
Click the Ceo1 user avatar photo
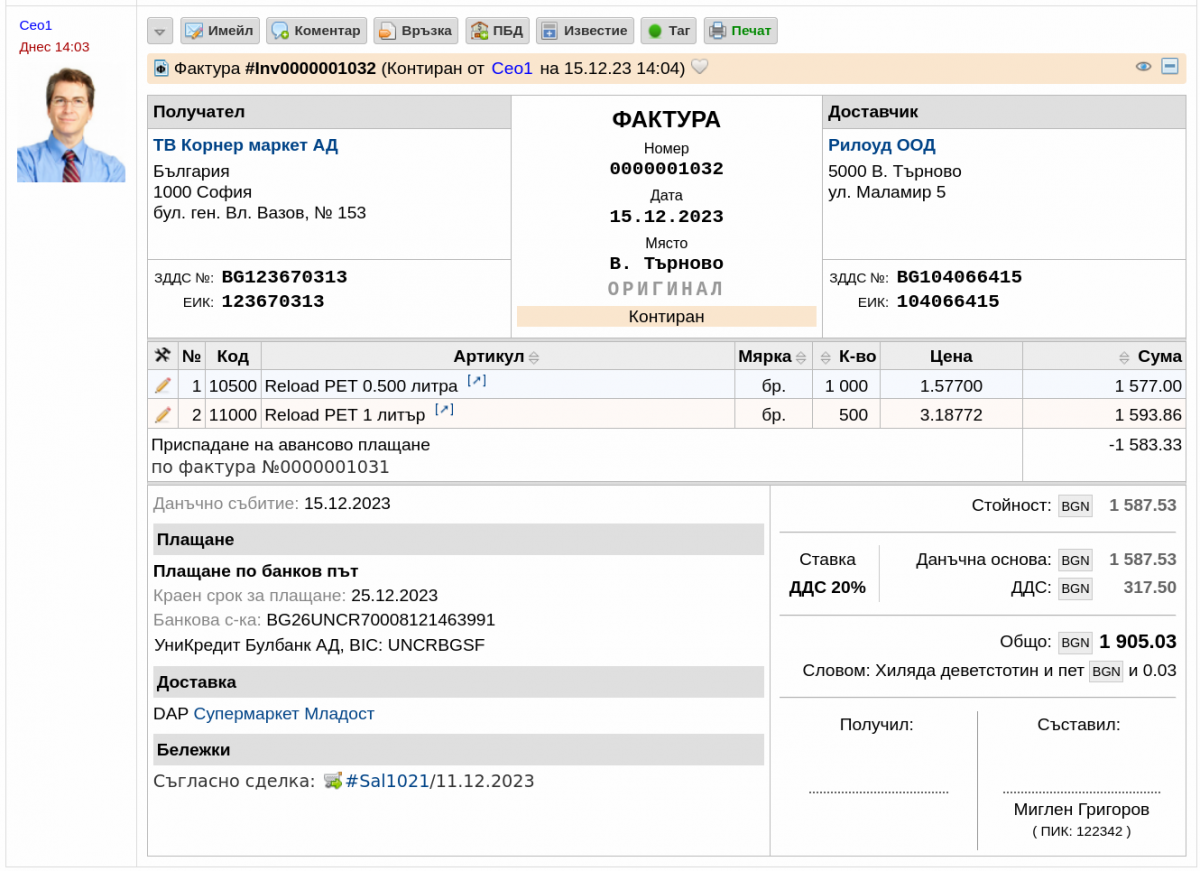click(71, 125)
